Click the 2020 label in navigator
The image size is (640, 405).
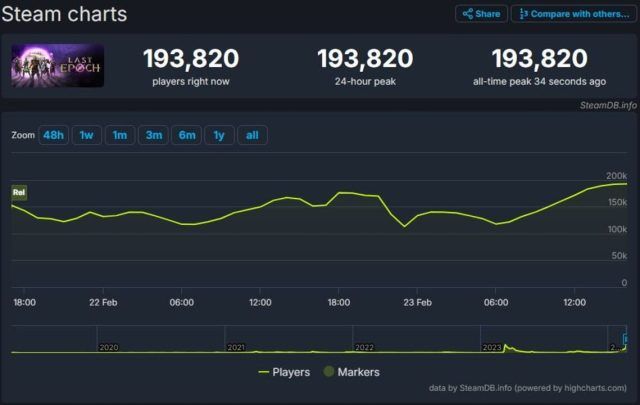coord(109,347)
